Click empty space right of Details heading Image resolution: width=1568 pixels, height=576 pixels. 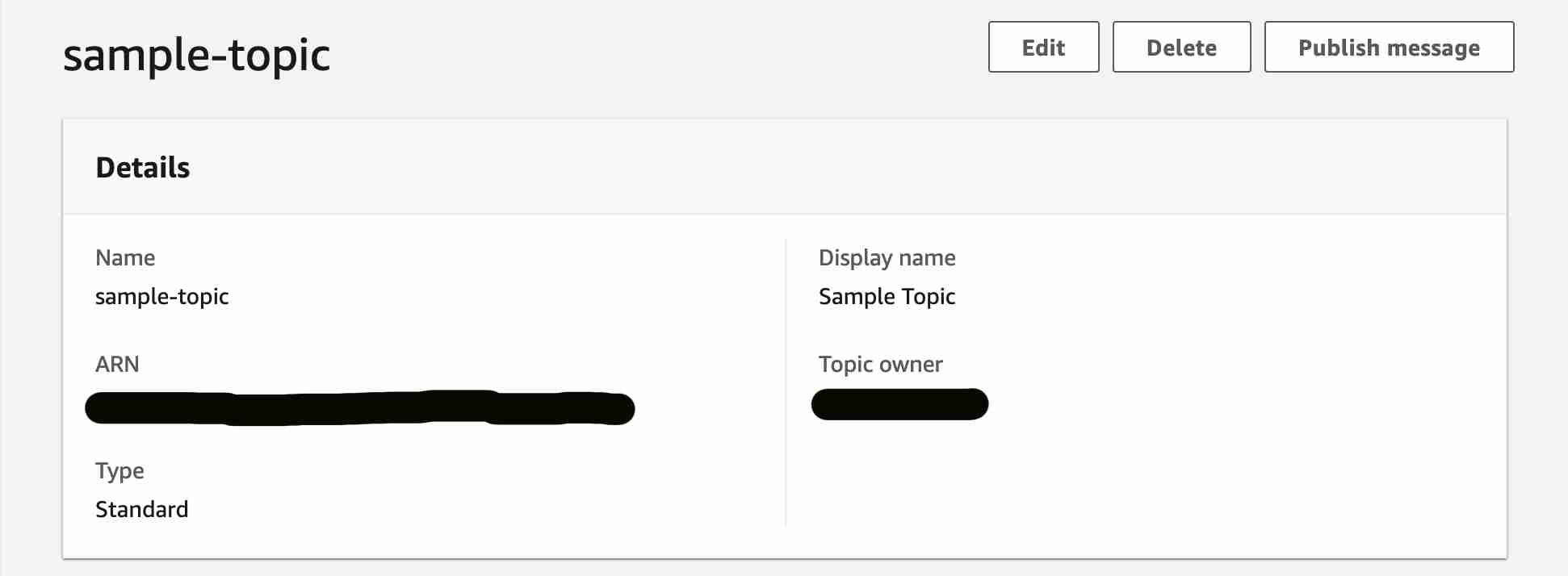click(807, 168)
